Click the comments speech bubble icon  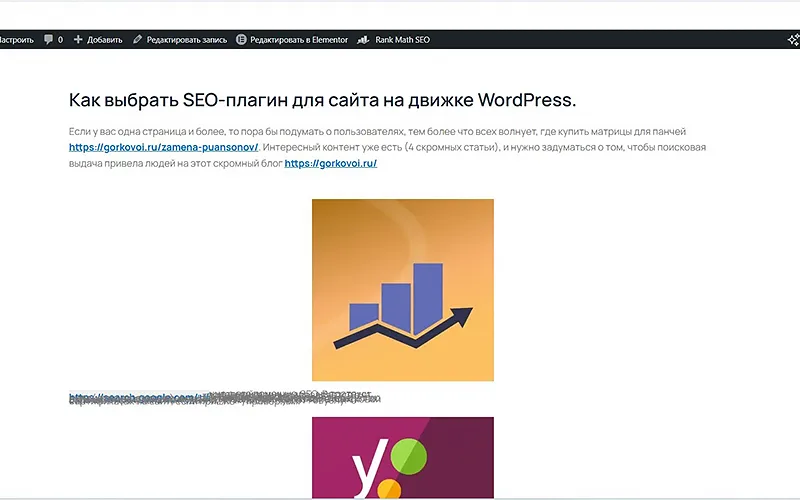pos(48,39)
